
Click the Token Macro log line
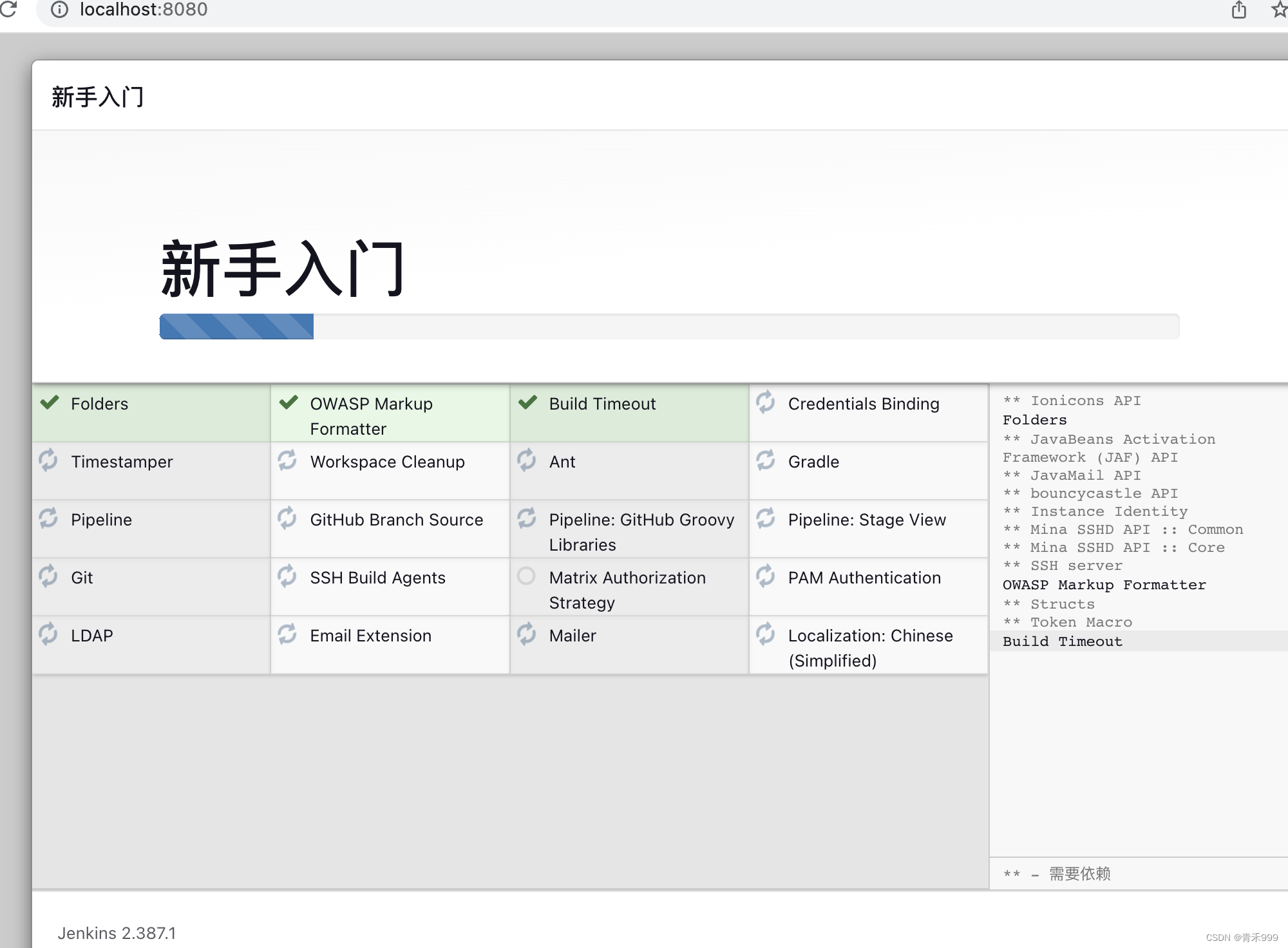click(1067, 622)
